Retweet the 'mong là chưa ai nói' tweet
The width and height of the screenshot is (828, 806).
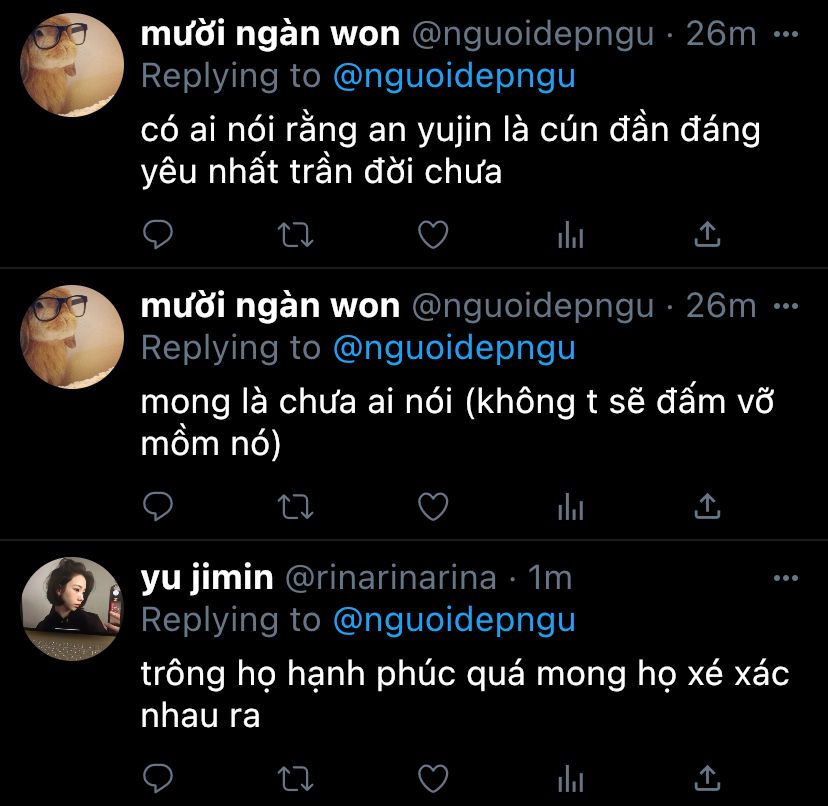295,507
